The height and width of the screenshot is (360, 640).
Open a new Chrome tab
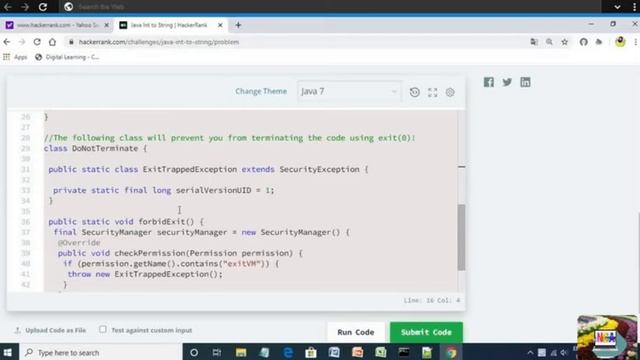coord(238,25)
